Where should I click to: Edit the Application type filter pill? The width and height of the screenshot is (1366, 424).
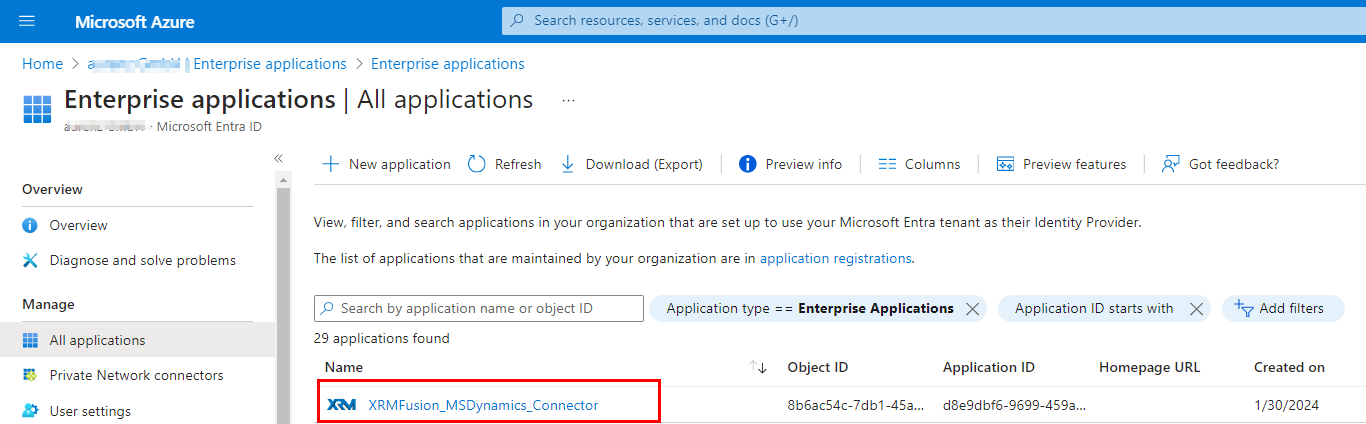[x=810, y=308]
